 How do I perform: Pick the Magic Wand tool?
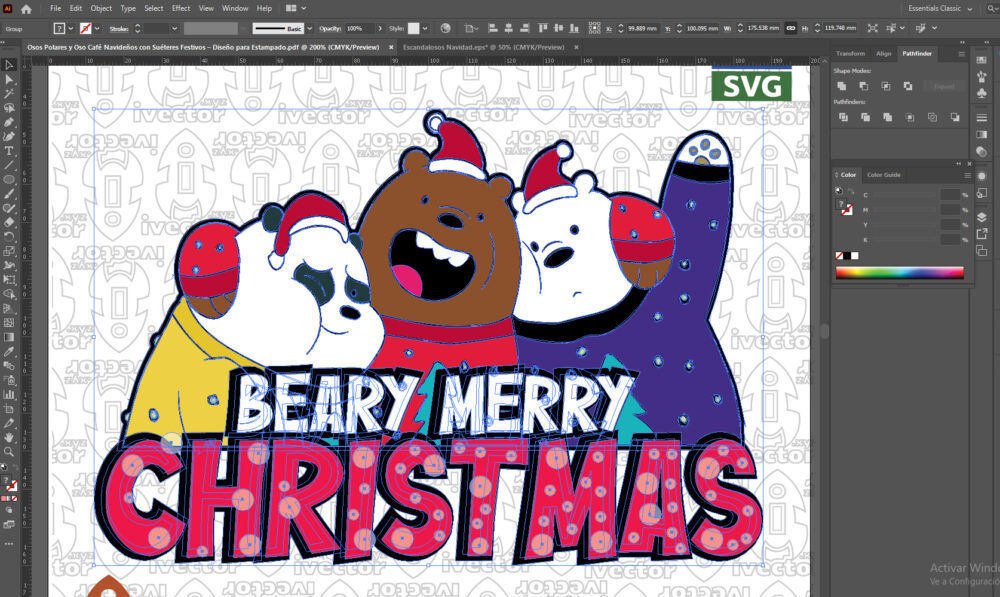coord(9,94)
